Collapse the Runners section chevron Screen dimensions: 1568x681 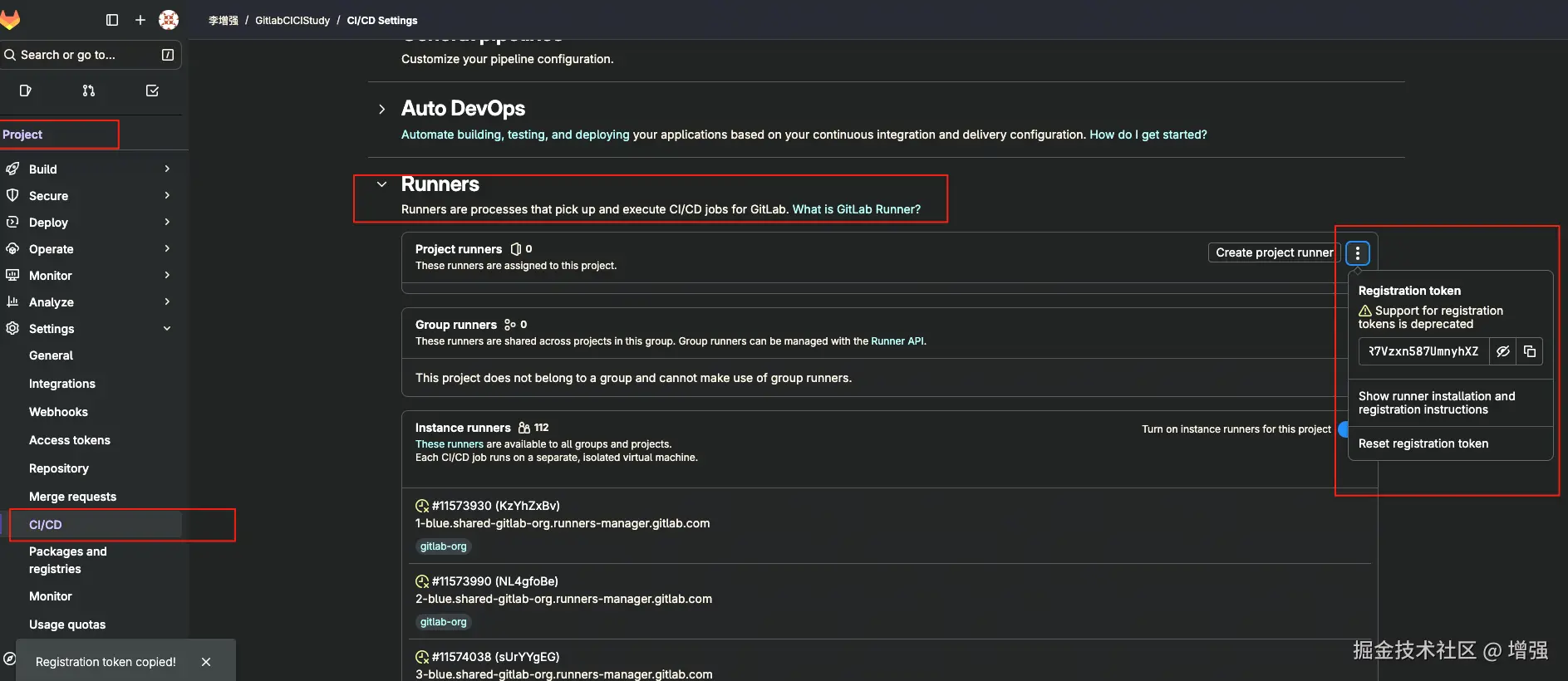(381, 184)
